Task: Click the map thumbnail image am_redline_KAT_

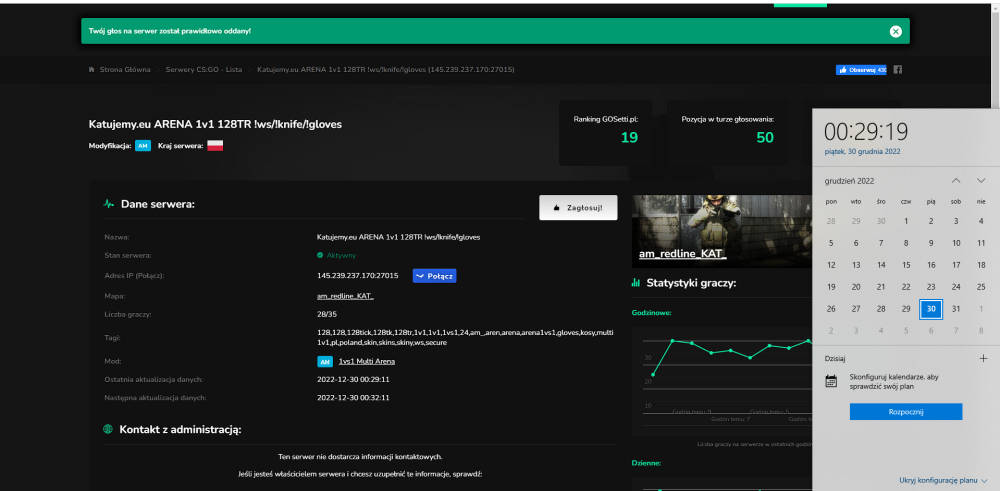Action: point(722,231)
